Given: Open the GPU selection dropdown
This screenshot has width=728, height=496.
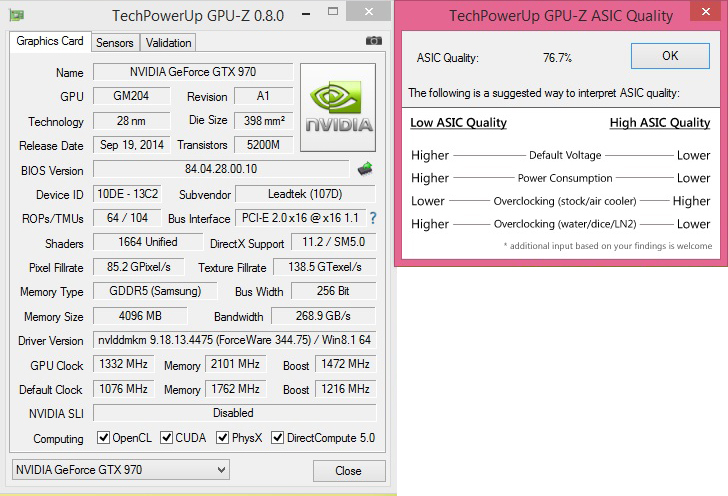Looking at the screenshot, I should tap(121, 470).
